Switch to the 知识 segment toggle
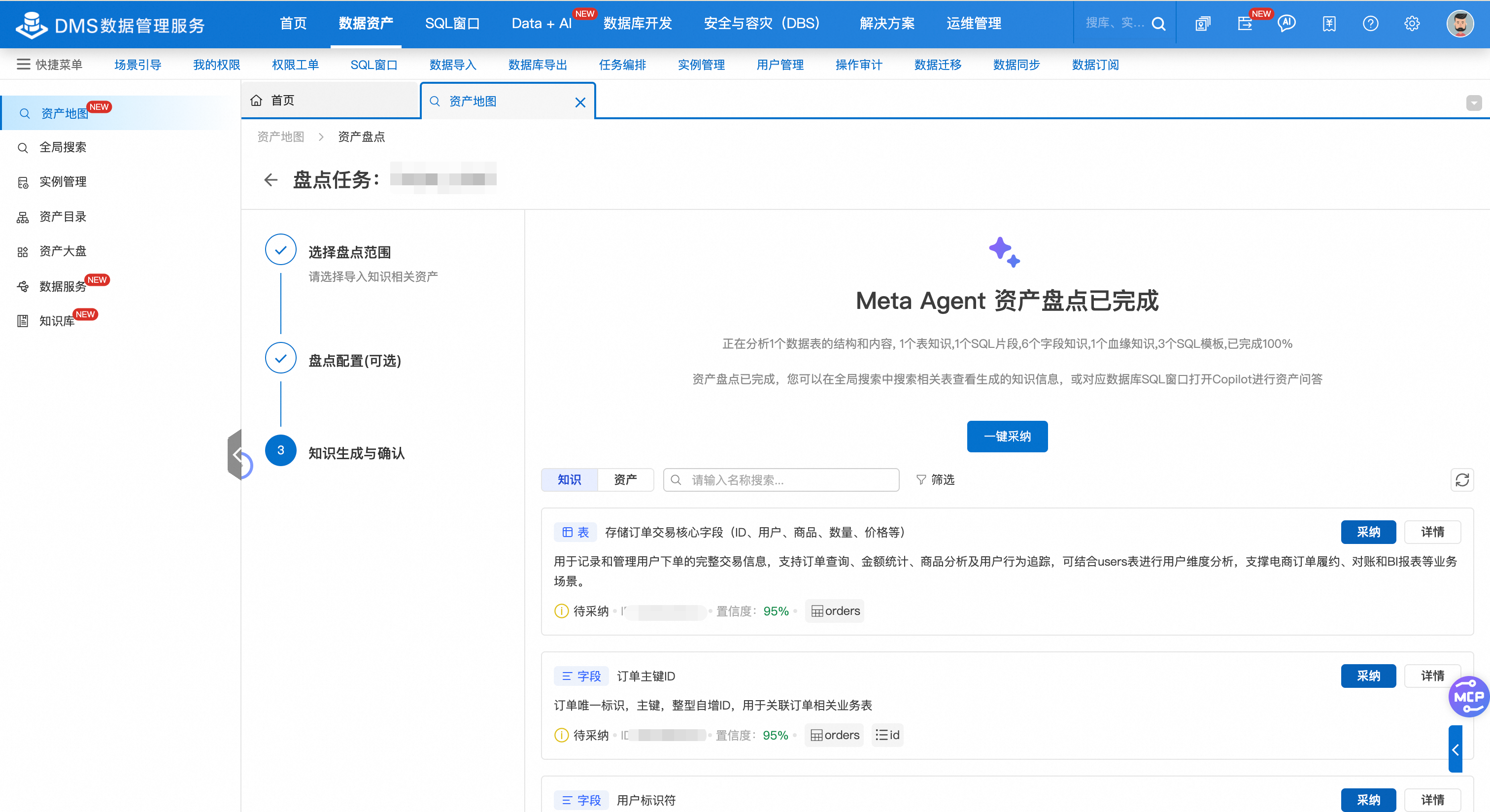 coord(569,480)
